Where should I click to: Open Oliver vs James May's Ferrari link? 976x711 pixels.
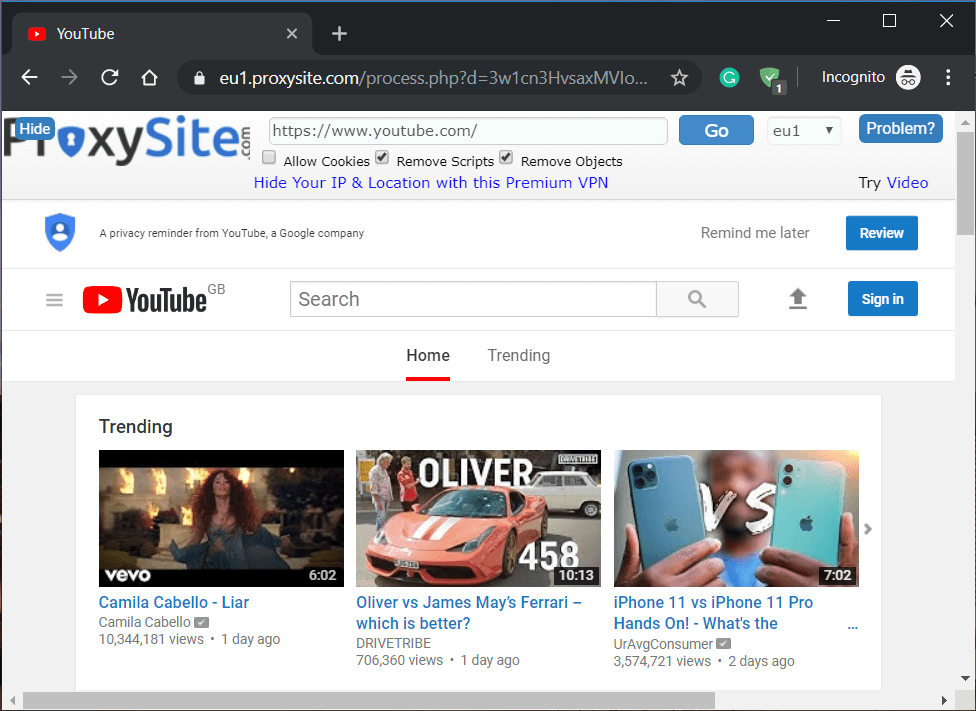click(x=469, y=613)
